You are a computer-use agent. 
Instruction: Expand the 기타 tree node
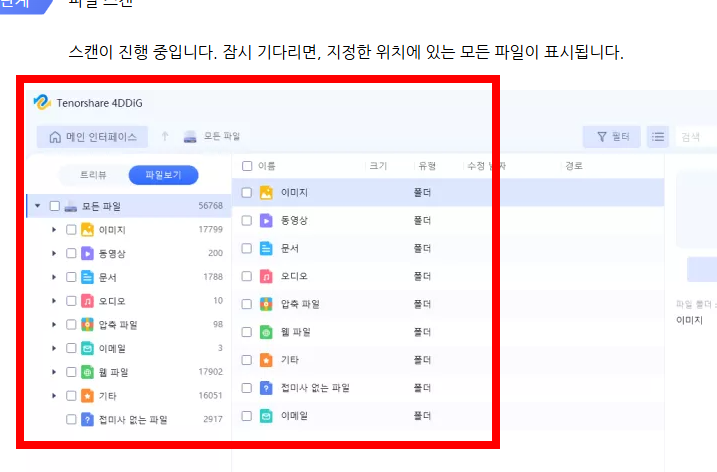pyautogui.click(x=54, y=396)
